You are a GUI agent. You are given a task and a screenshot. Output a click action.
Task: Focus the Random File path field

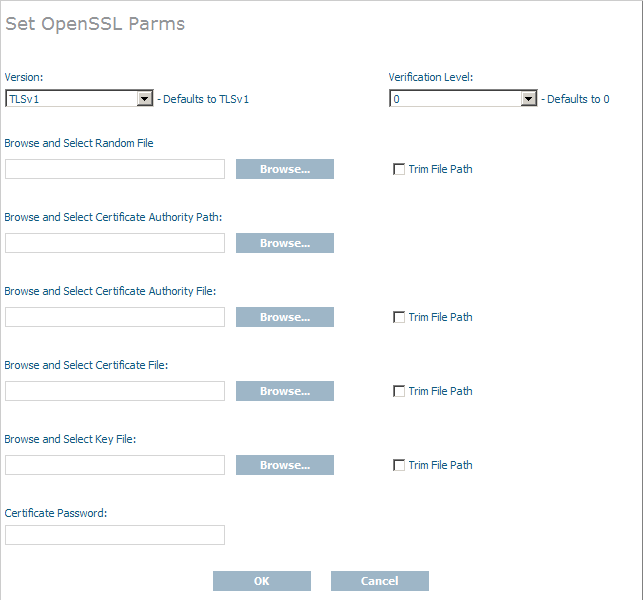(115, 169)
